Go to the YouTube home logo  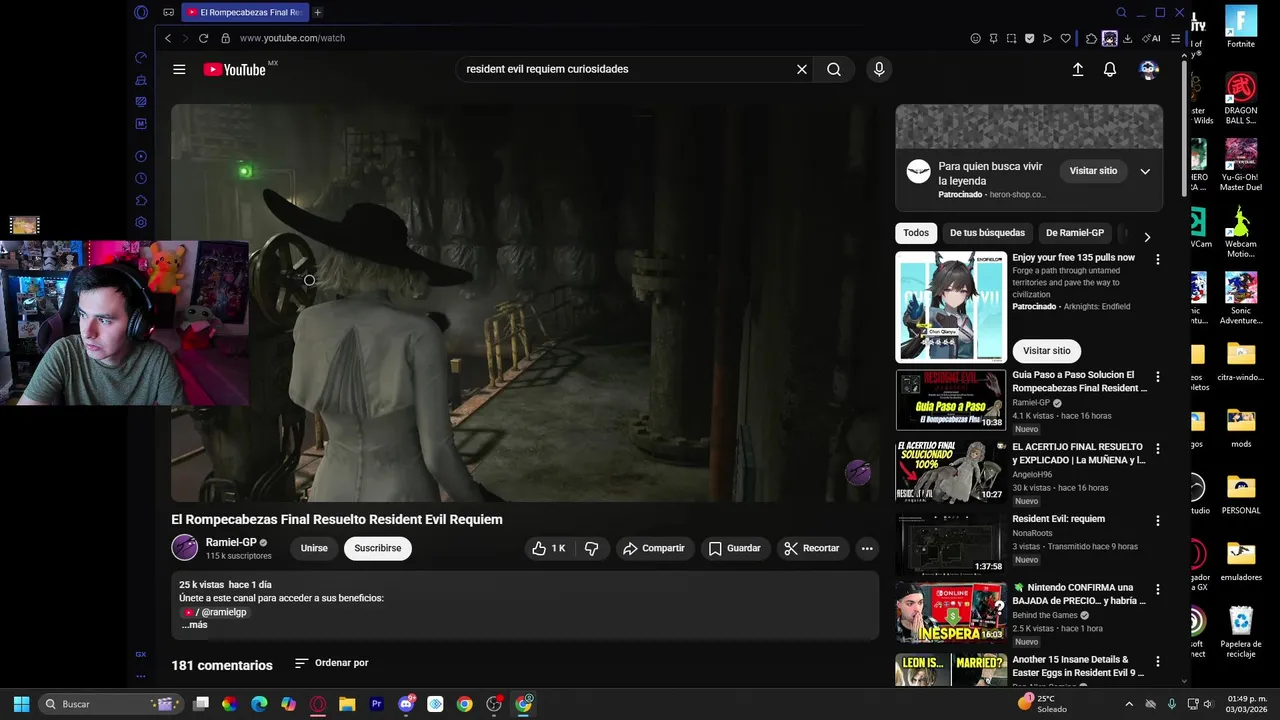click(x=234, y=69)
